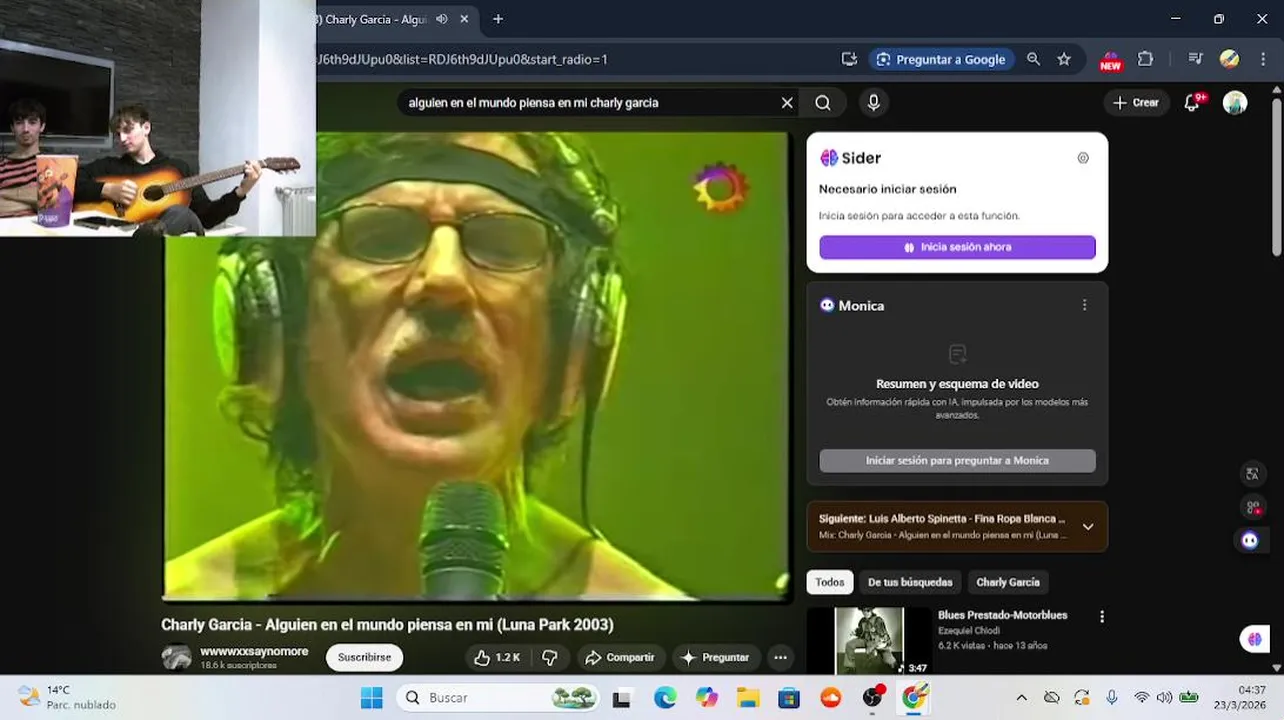Open Monica panel three-dot options
Viewport: 1284px width, 720px height.
coord(1084,306)
